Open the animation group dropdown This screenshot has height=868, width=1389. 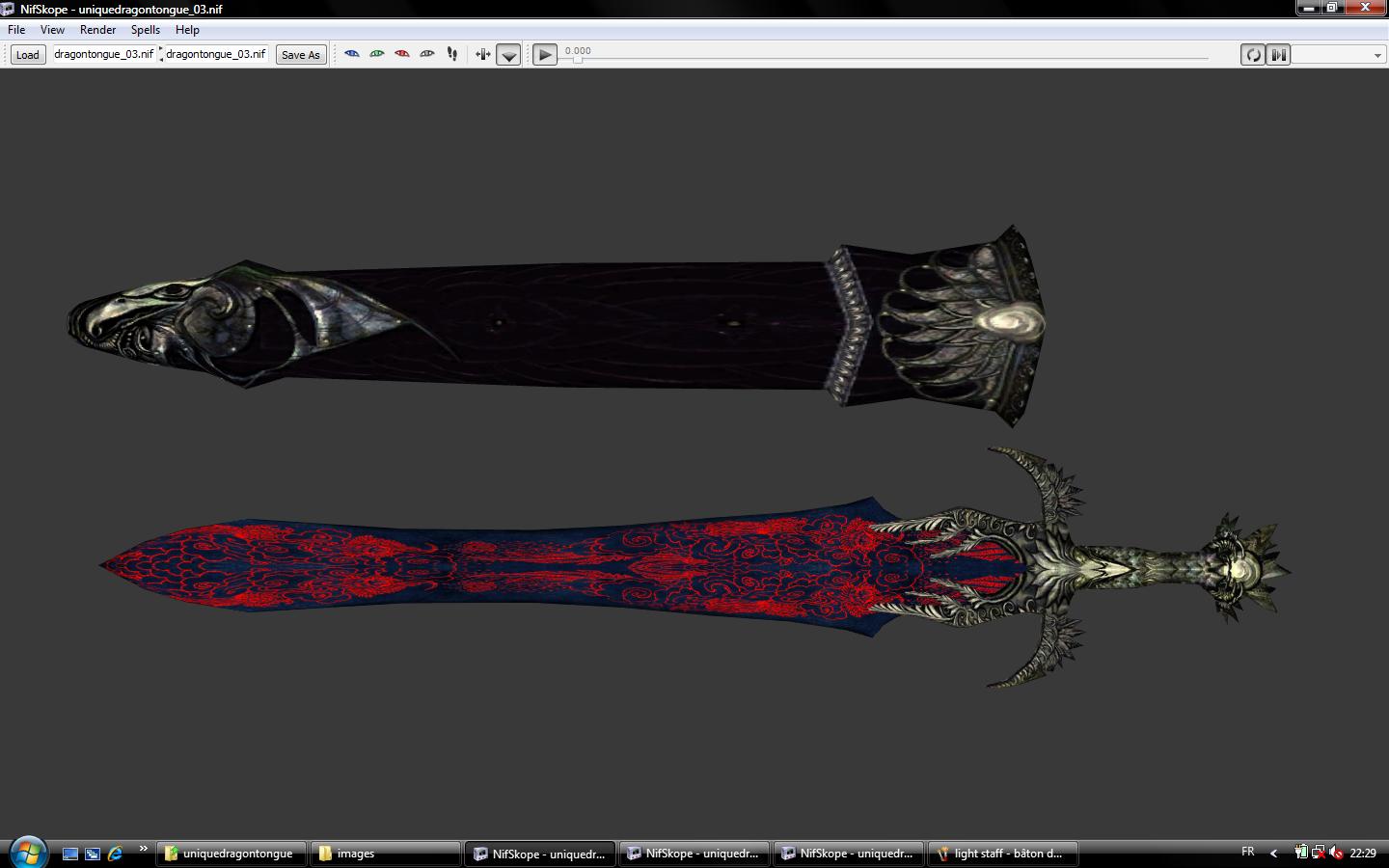pyautogui.click(x=1338, y=55)
